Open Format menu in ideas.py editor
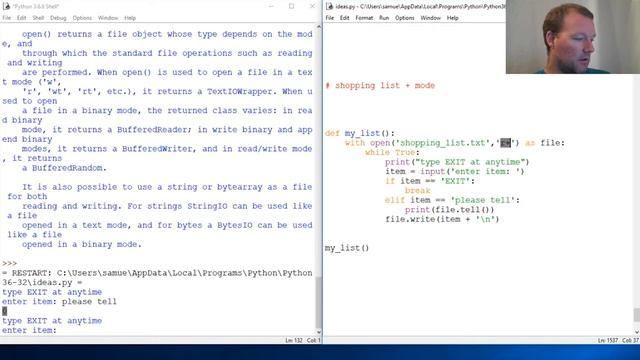Image resolution: width=640 pixels, height=360 pixels. (x=364, y=18)
